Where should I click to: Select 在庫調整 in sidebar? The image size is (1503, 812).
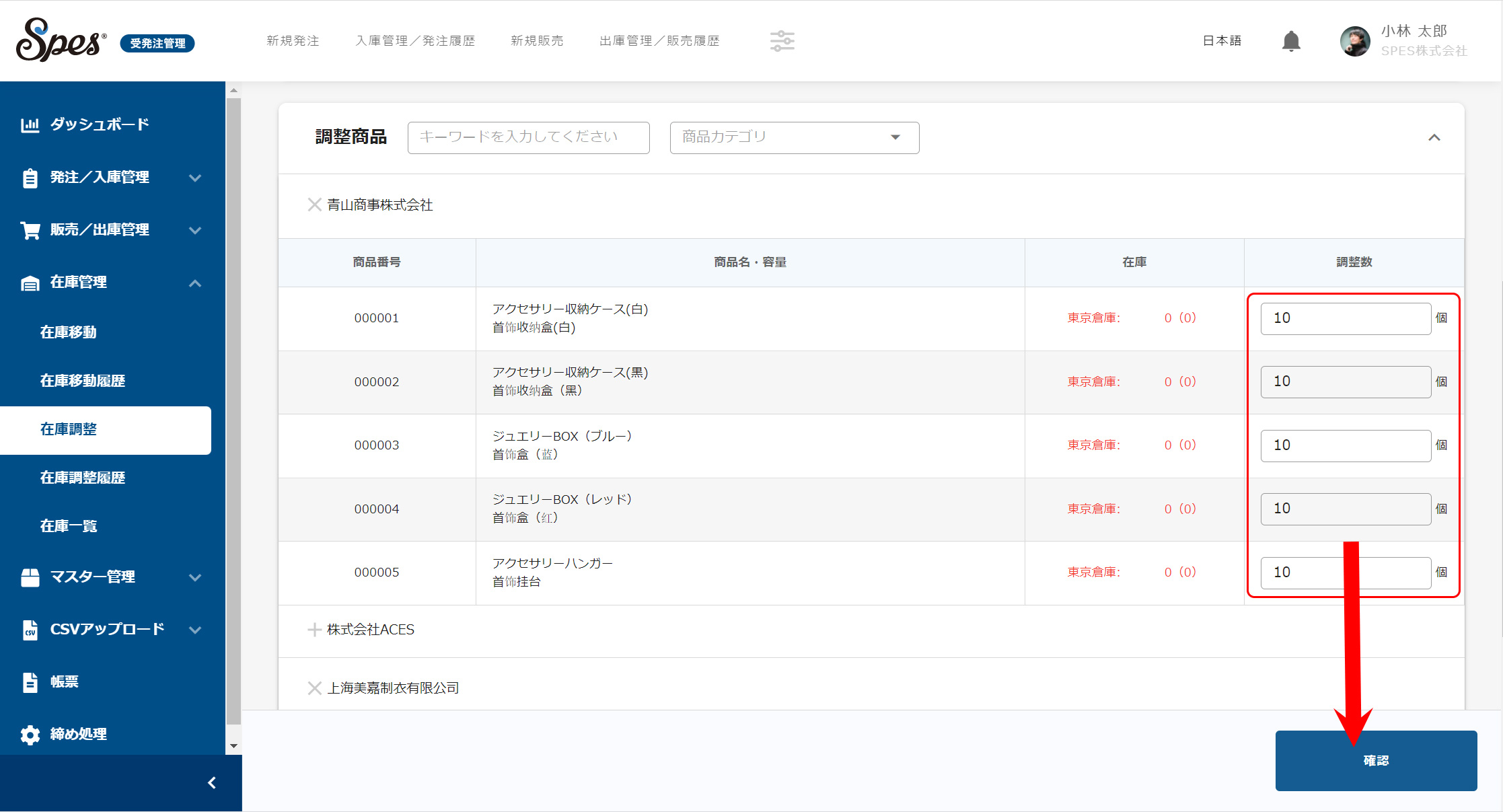(x=106, y=430)
